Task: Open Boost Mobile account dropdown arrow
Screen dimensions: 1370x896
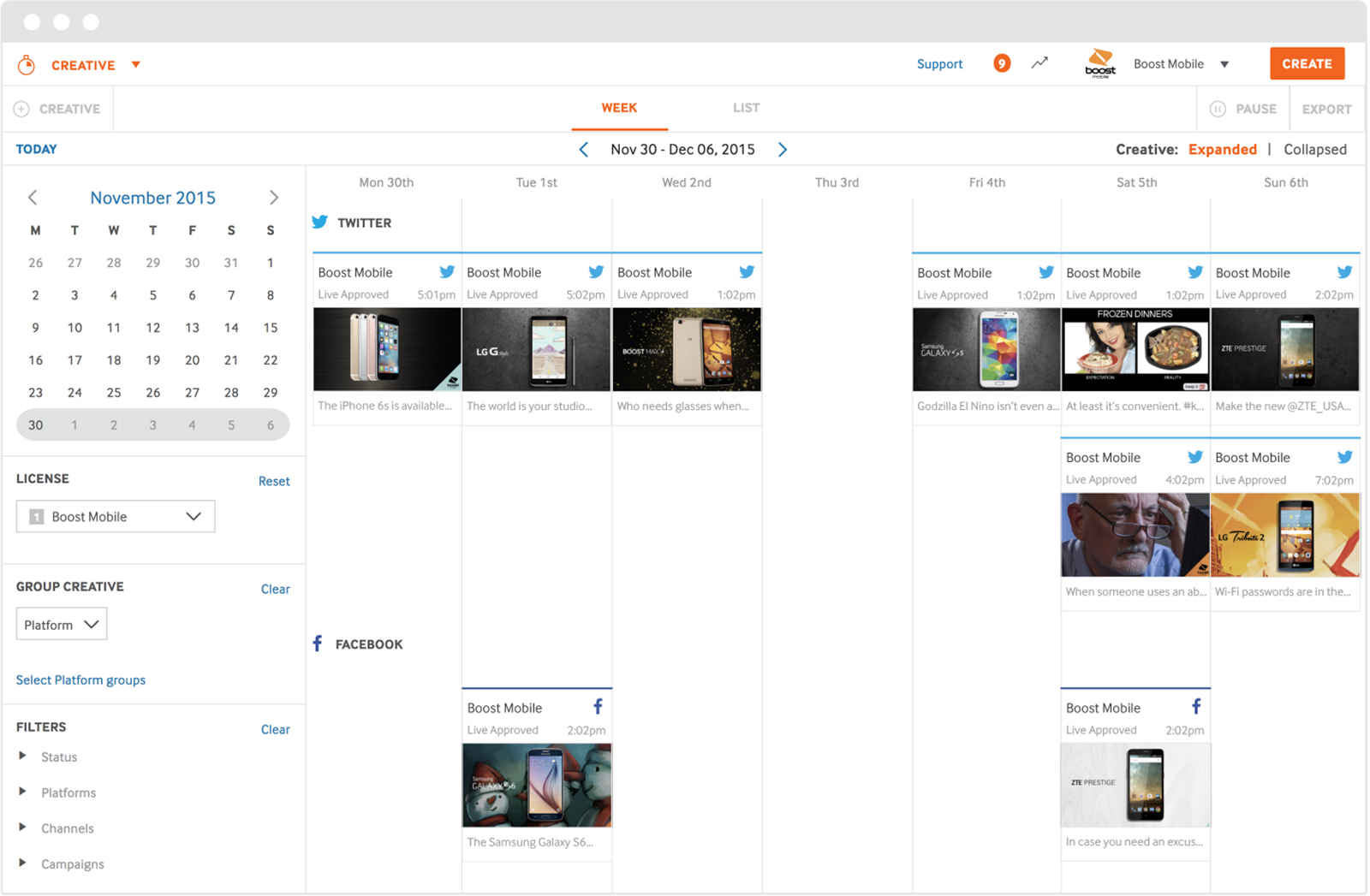Action: tap(1224, 64)
